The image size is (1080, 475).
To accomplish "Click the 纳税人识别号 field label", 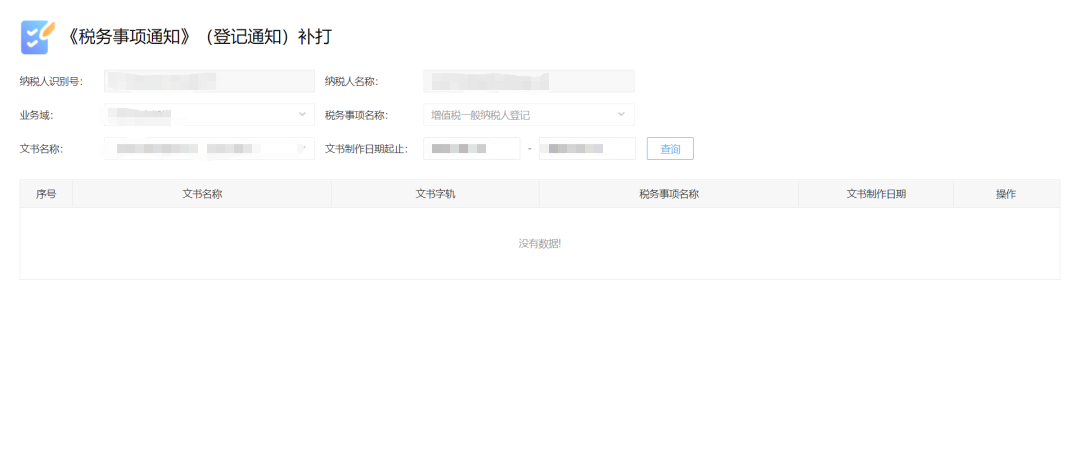I will (x=51, y=81).
